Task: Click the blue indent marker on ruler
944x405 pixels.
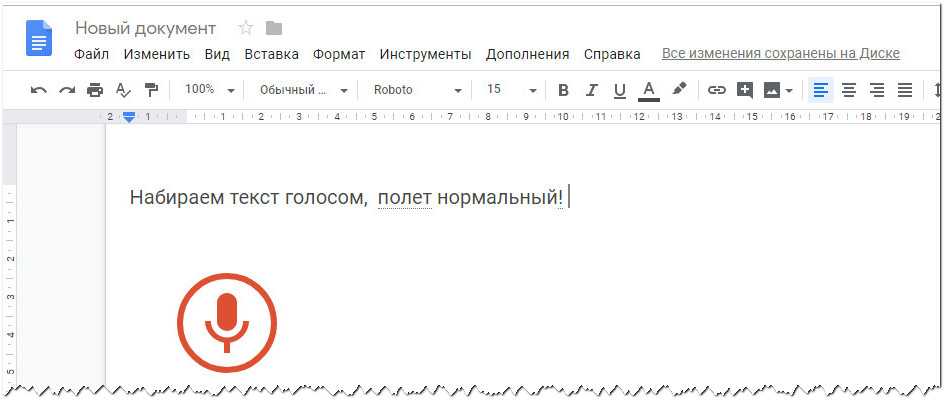Action: 129,117
